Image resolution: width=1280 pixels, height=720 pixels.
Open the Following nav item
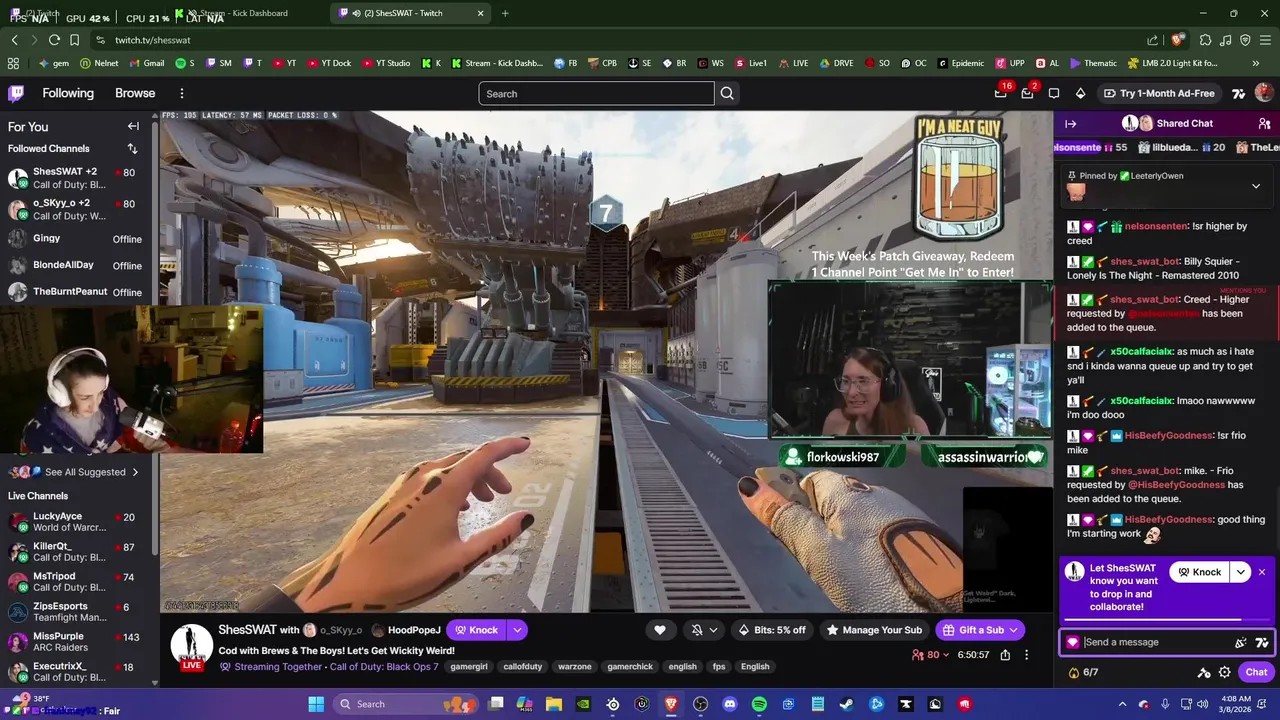(68, 93)
